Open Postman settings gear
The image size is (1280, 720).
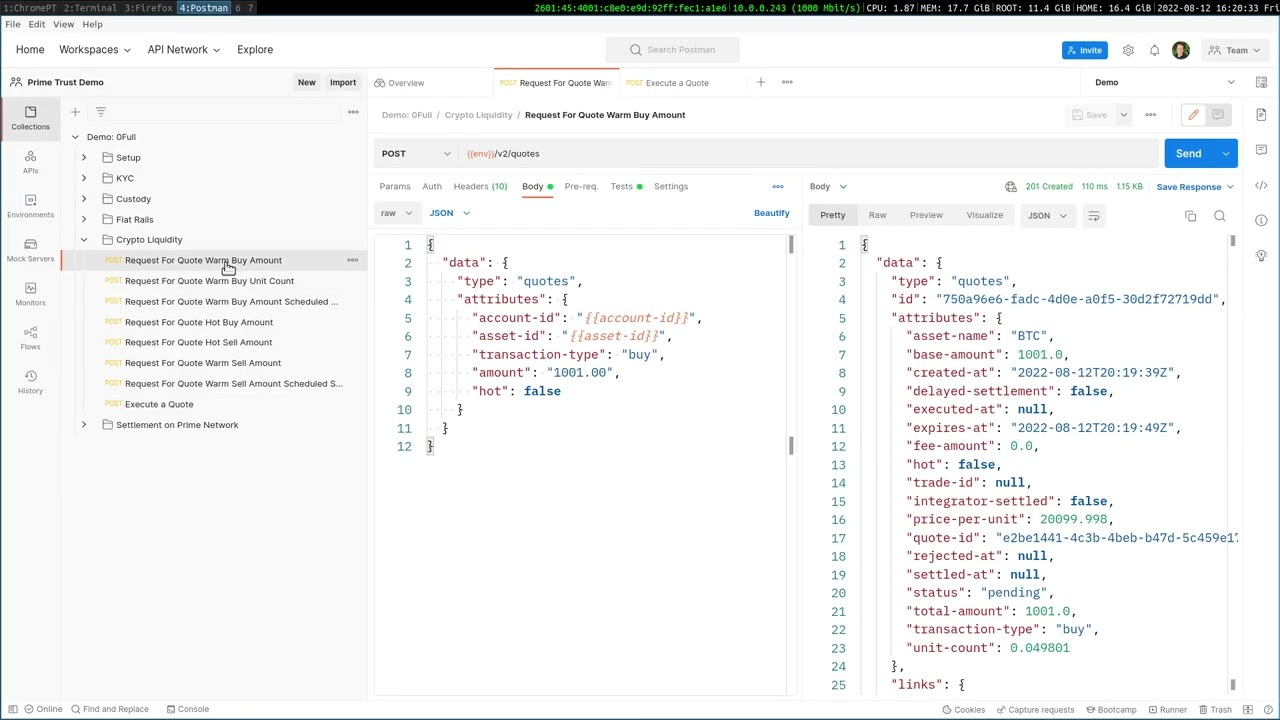pyautogui.click(x=1128, y=50)
